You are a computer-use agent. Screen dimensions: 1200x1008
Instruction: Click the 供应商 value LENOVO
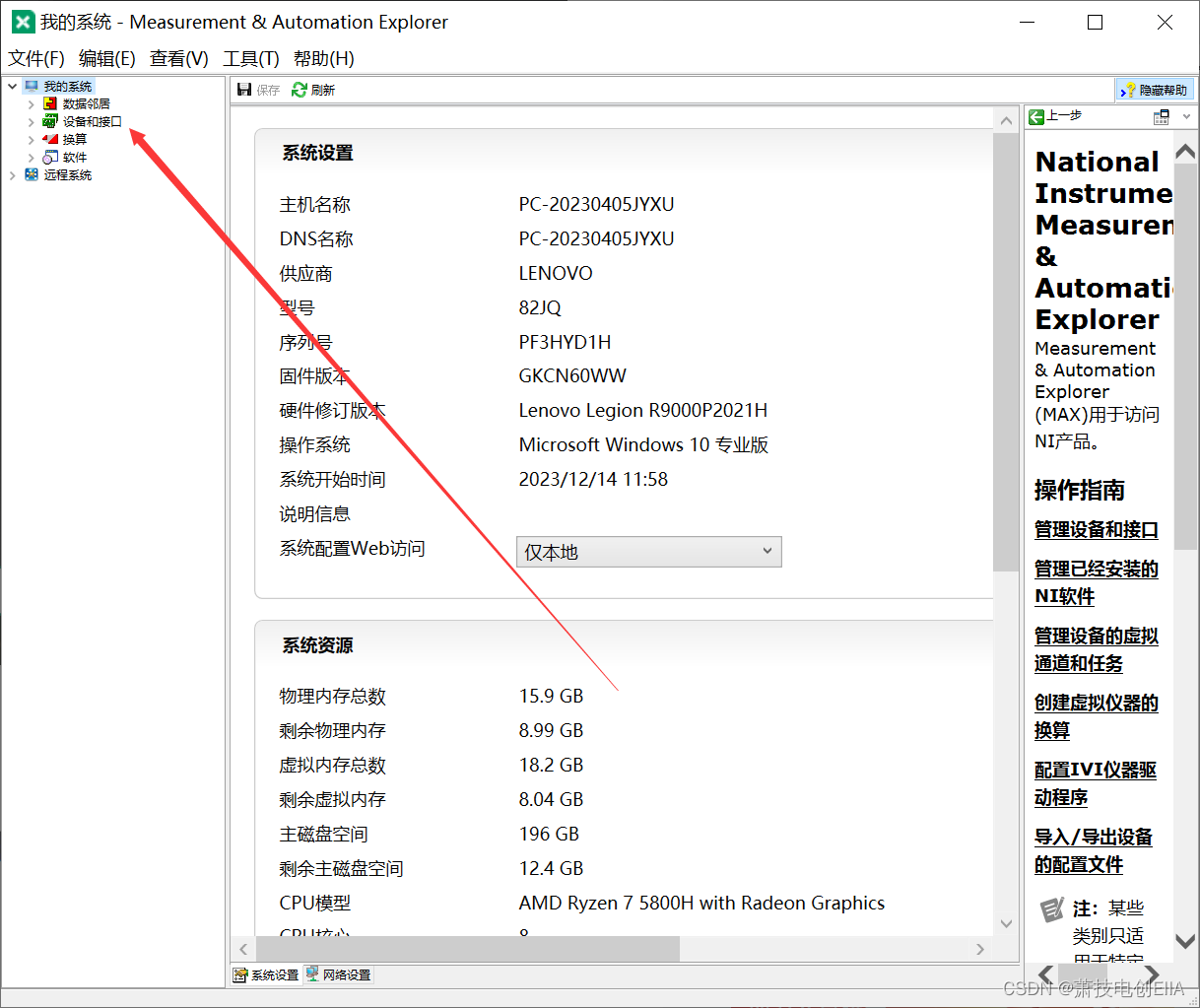[x=556, y=274]
